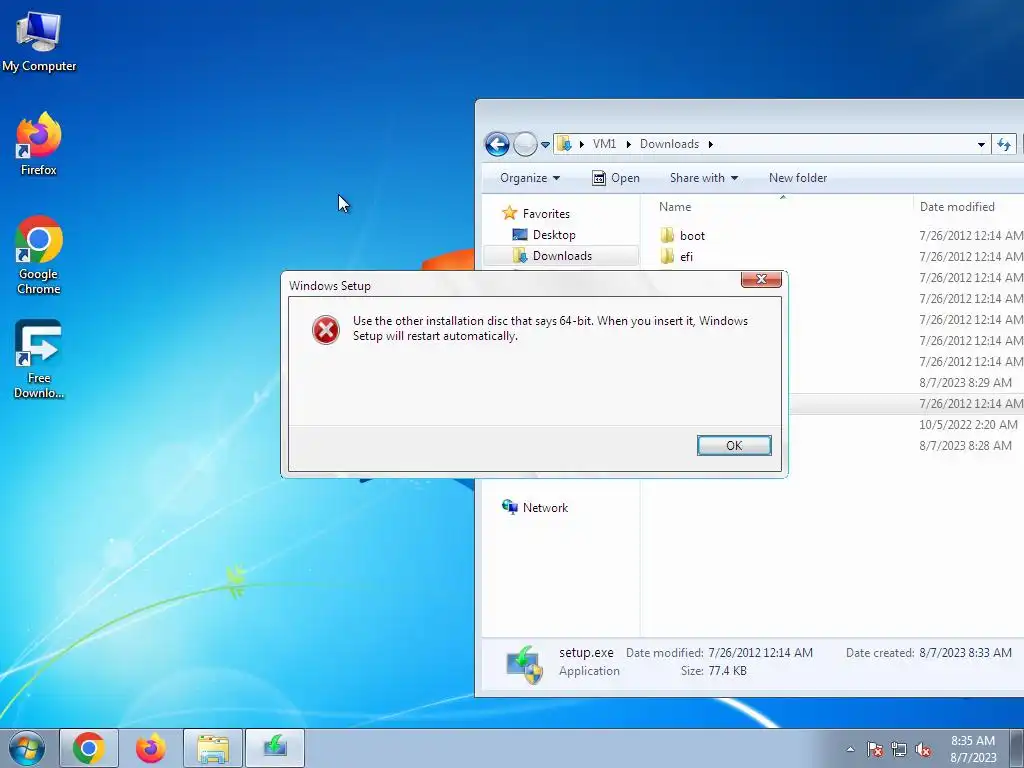Viewport: 1024px width, 768px height.
Task: Open the Action Center flag icon
Action: click(x=875, y=749)
